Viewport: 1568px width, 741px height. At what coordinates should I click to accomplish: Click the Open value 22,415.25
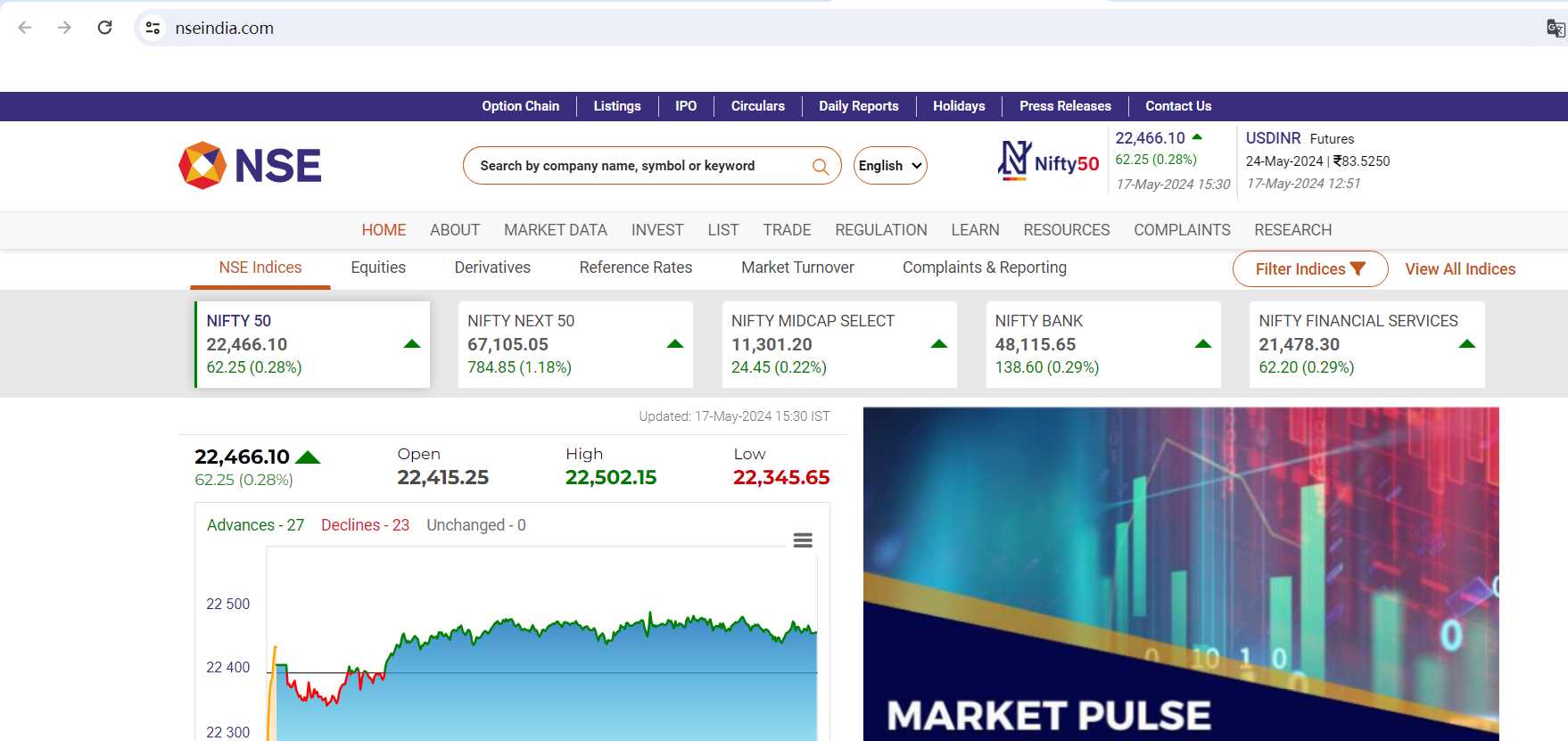tap(443, 478)
